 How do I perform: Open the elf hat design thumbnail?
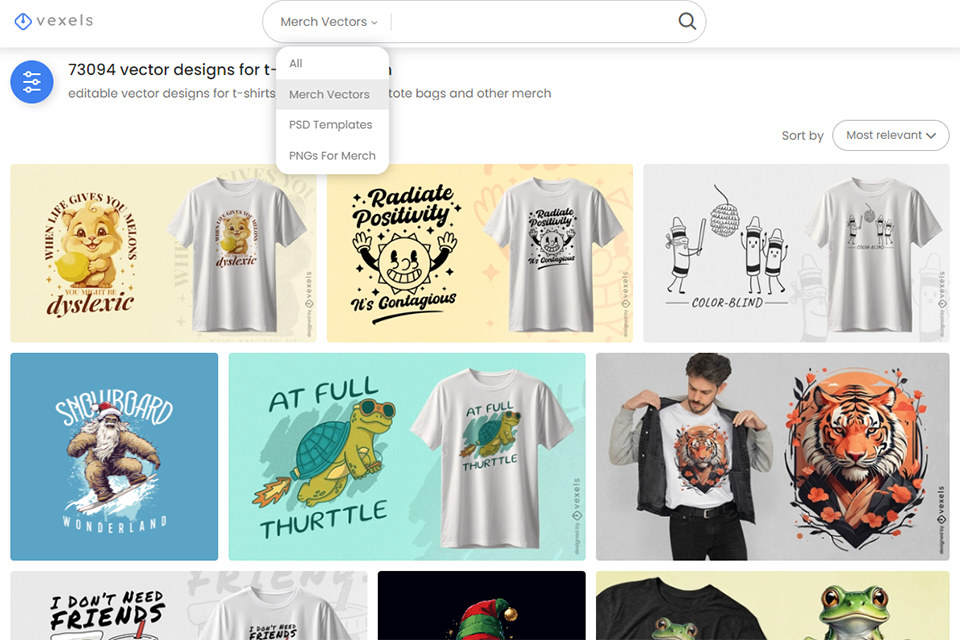click(x=482, y=606)
